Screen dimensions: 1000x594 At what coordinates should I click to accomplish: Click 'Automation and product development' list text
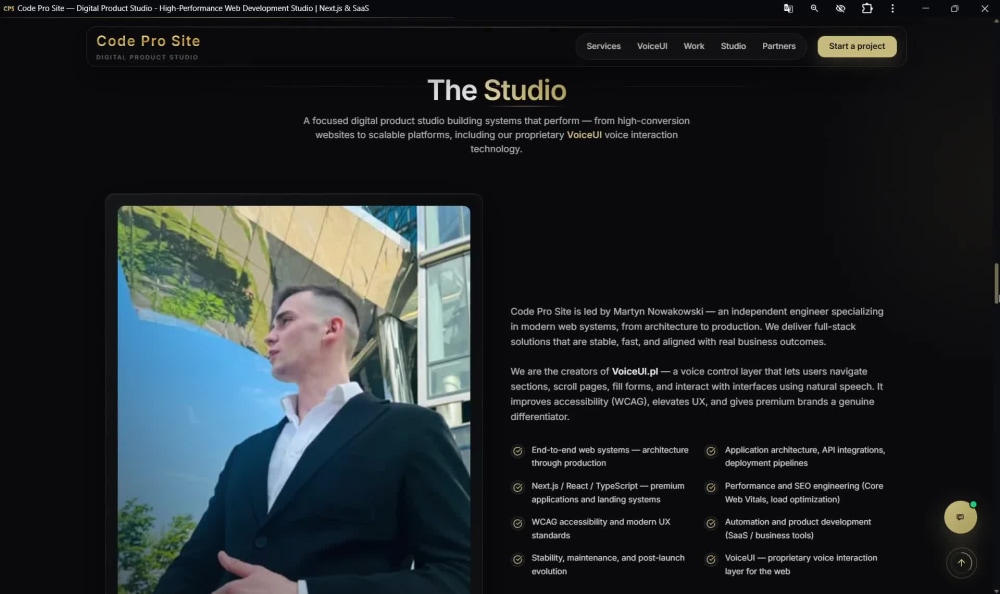[x=798, y=528]
